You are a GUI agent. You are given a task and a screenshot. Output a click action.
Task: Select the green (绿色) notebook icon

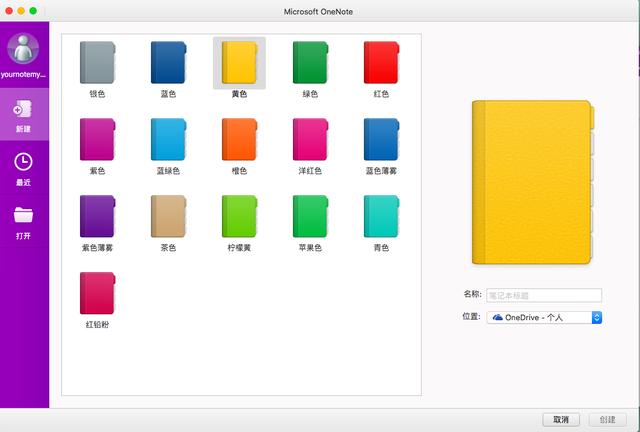(x=310, y=62)
